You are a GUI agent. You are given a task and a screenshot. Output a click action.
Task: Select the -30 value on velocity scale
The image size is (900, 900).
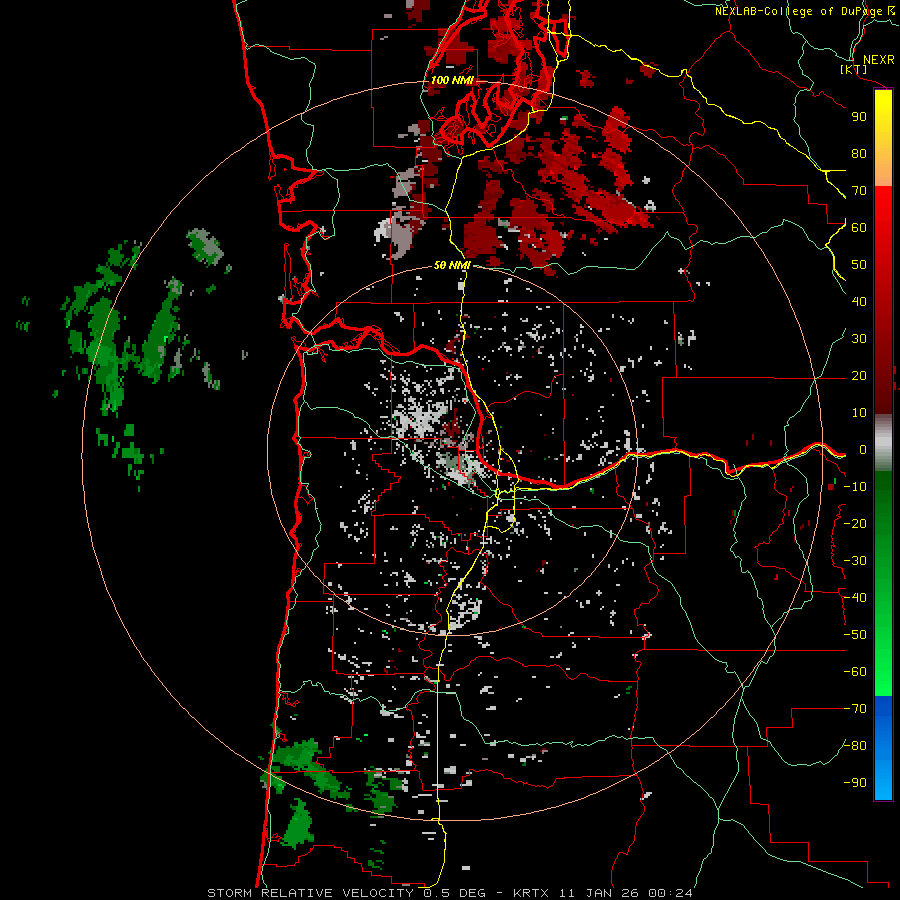tap(855, 561)
